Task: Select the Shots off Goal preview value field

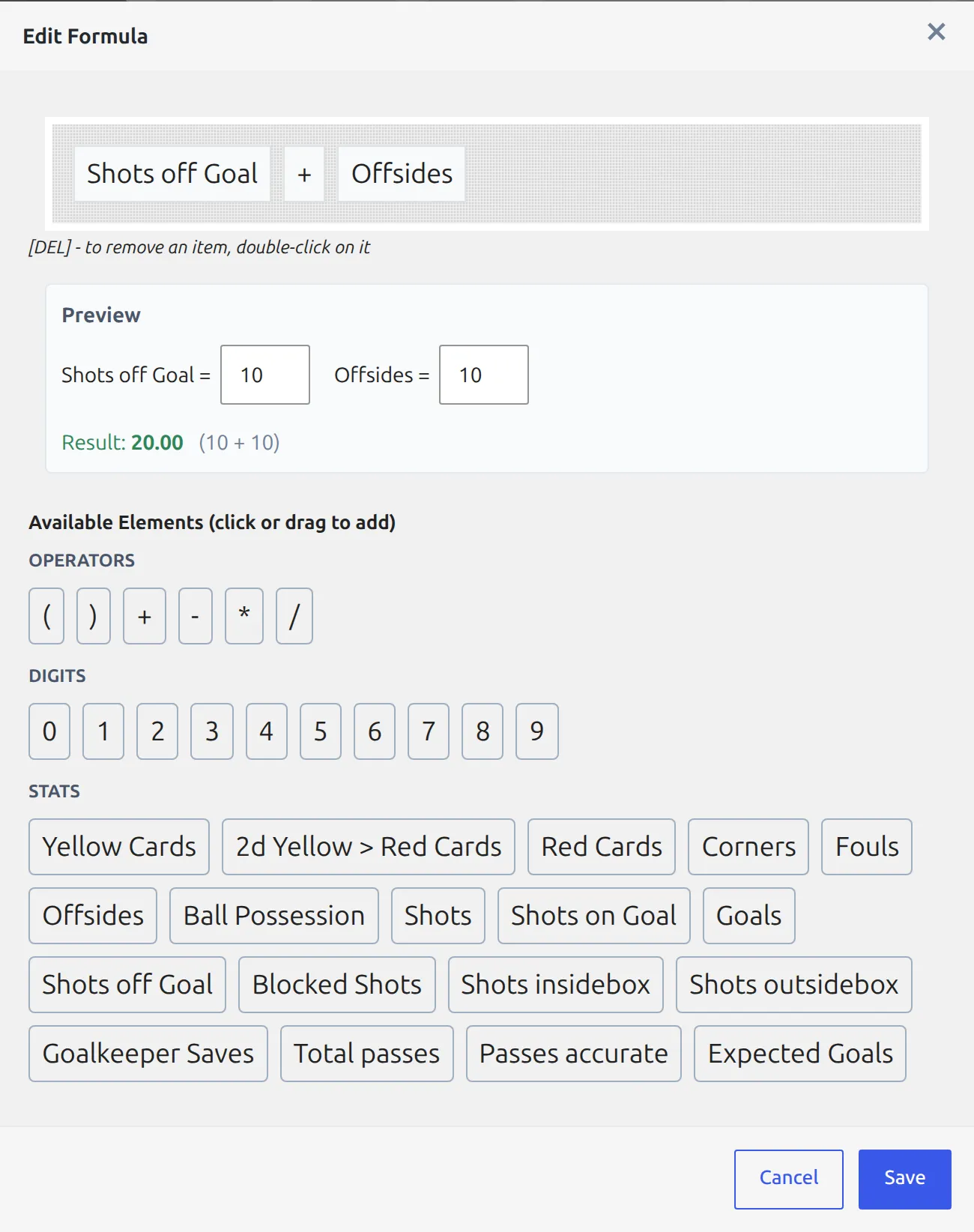Action: [265, 375]
